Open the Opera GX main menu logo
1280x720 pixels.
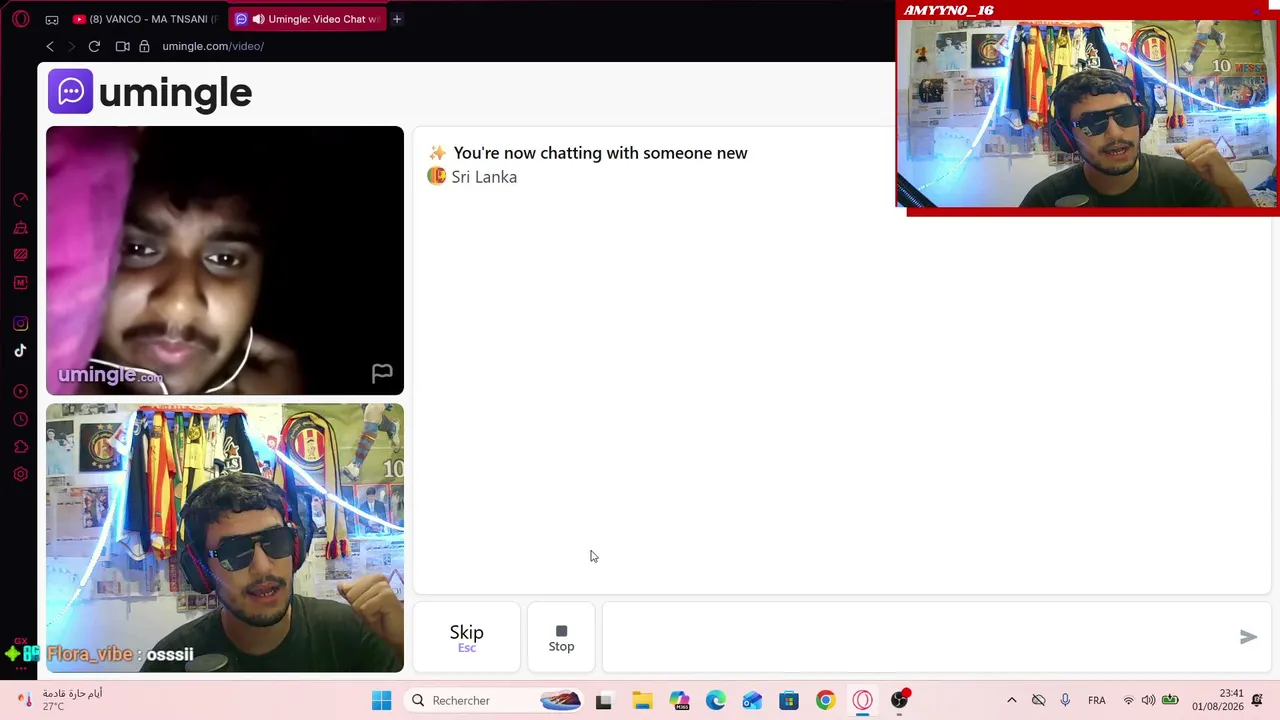pyautogui.click(x=20, y=19)
